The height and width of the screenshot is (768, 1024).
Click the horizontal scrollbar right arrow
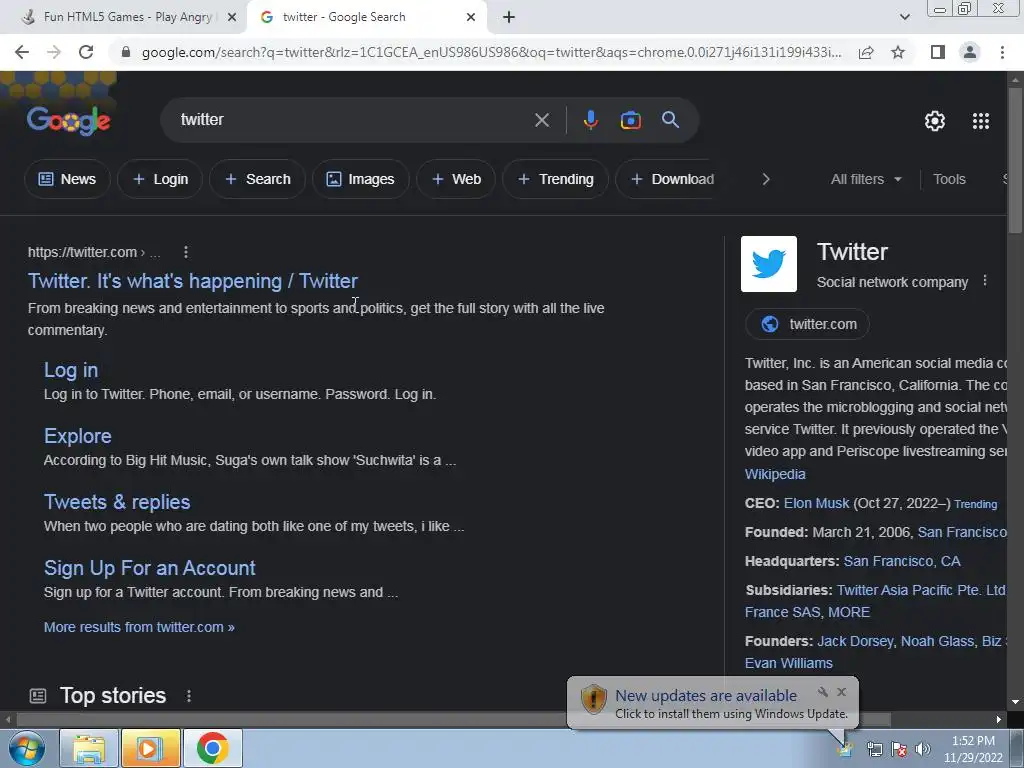pyautogui.click(x=999, y=720)
